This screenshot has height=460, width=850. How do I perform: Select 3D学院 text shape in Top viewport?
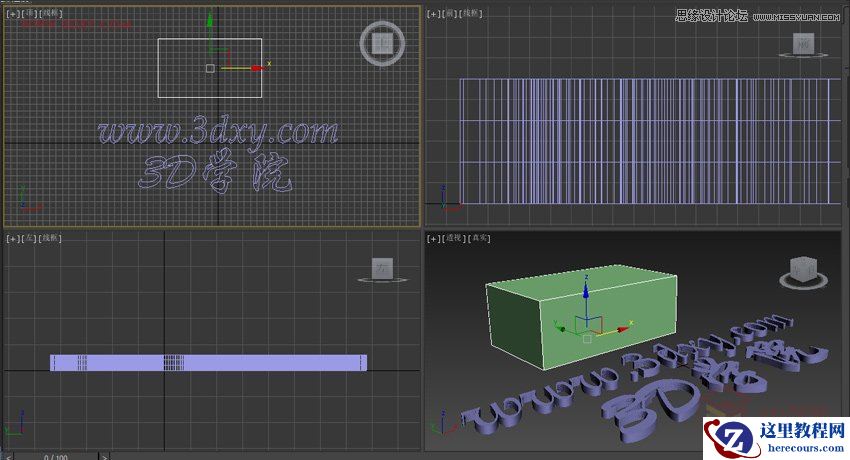(216, 172)
